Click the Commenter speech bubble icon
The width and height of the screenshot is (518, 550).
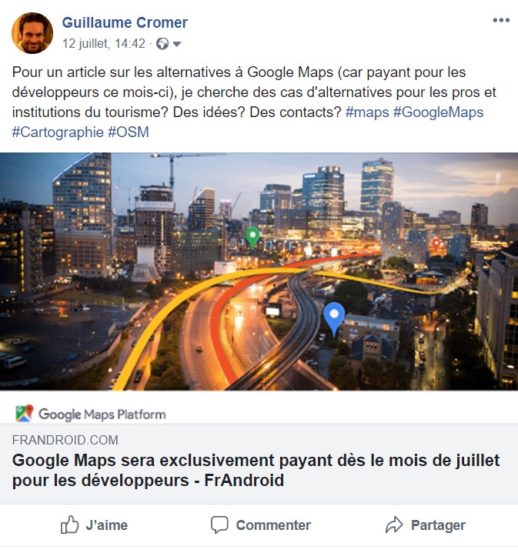coord(220,525)
